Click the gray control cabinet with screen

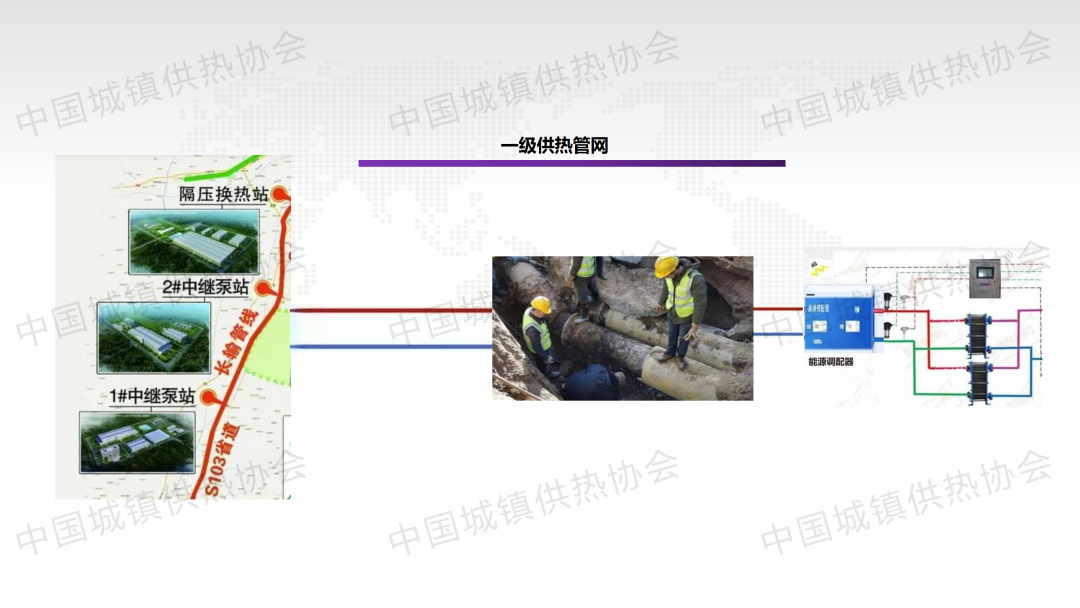pos(984,277)
